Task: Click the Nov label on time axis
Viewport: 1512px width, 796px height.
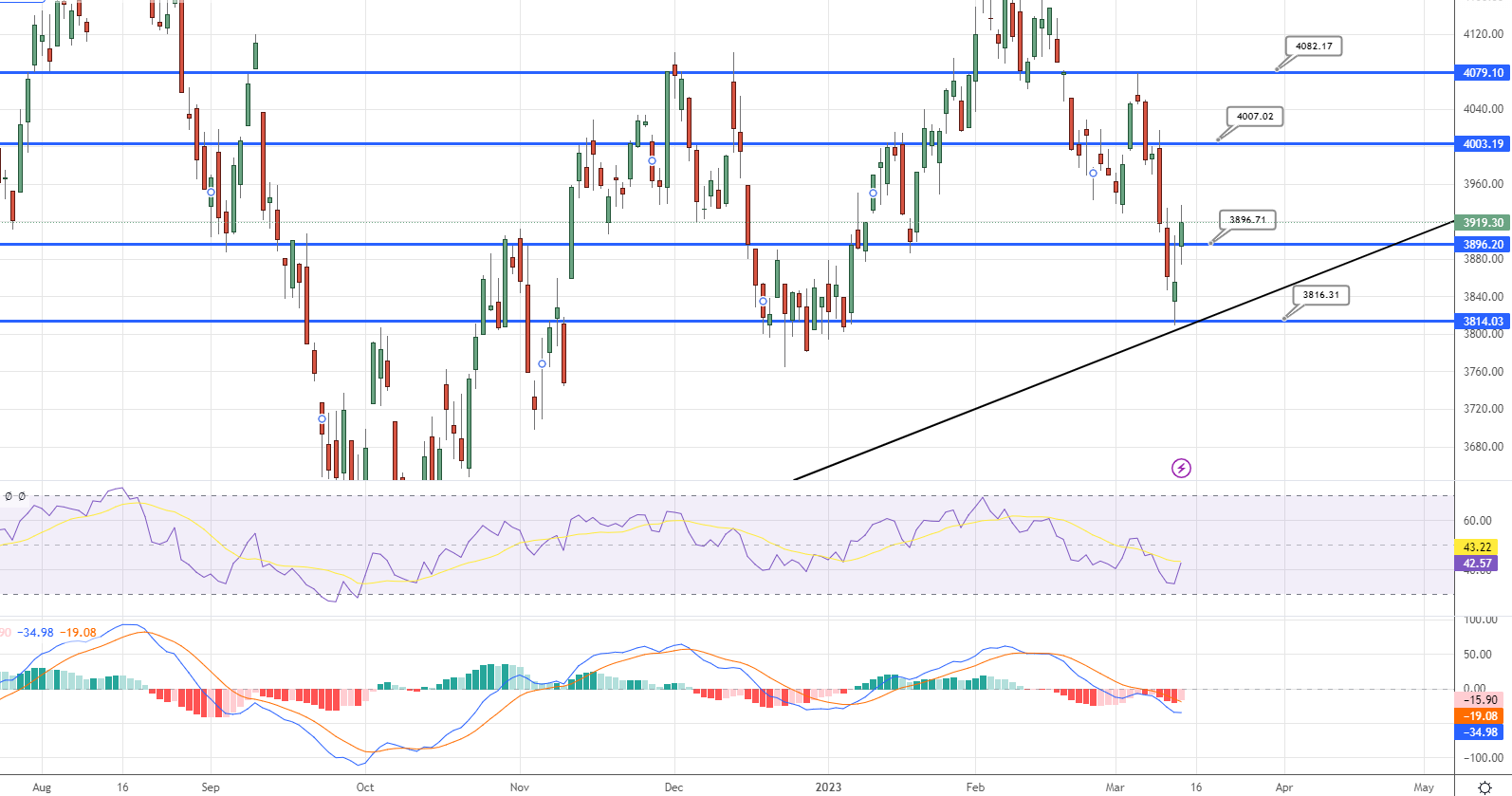Action: (519, 787)
